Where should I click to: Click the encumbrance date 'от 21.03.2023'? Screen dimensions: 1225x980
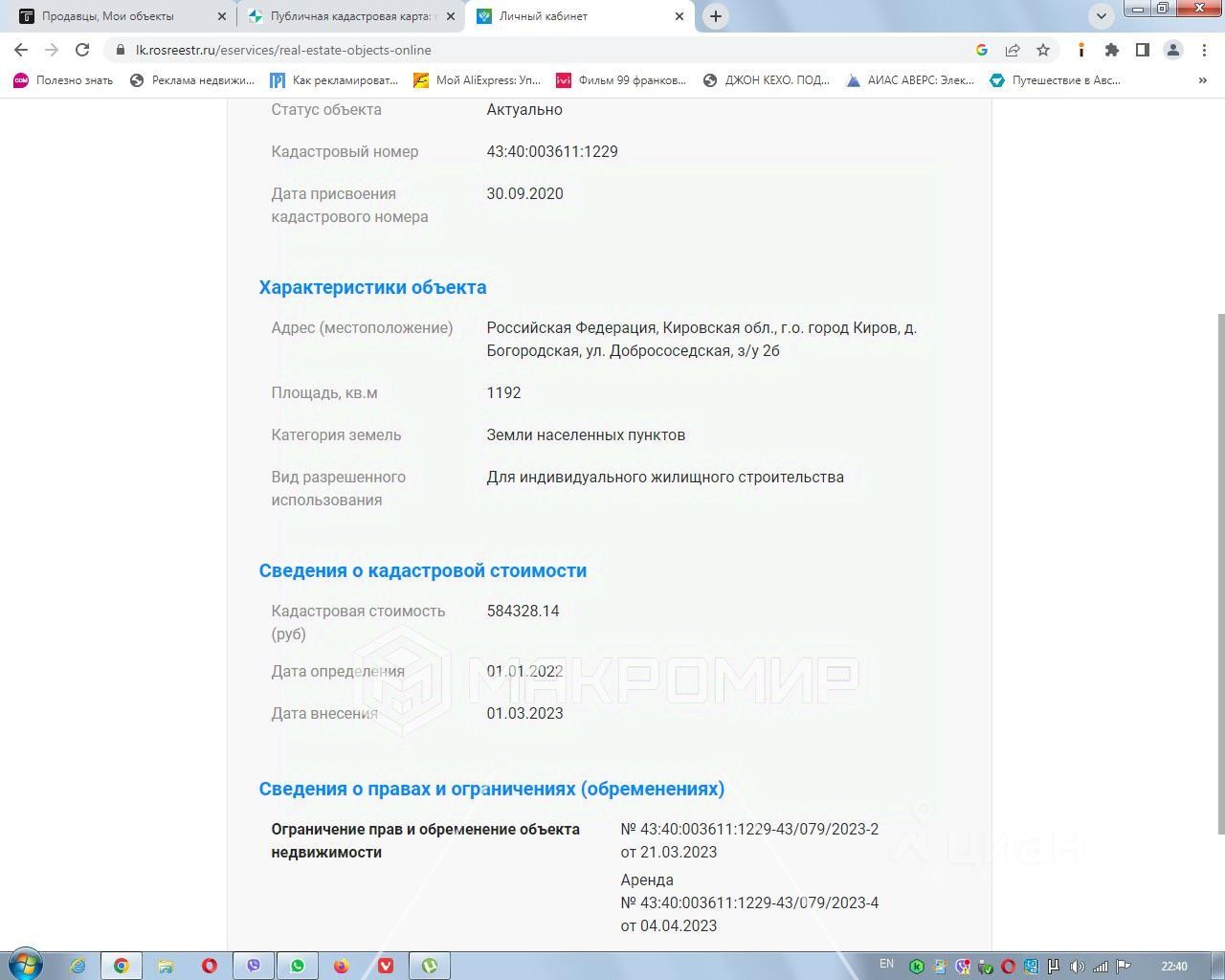pos(669,852)
